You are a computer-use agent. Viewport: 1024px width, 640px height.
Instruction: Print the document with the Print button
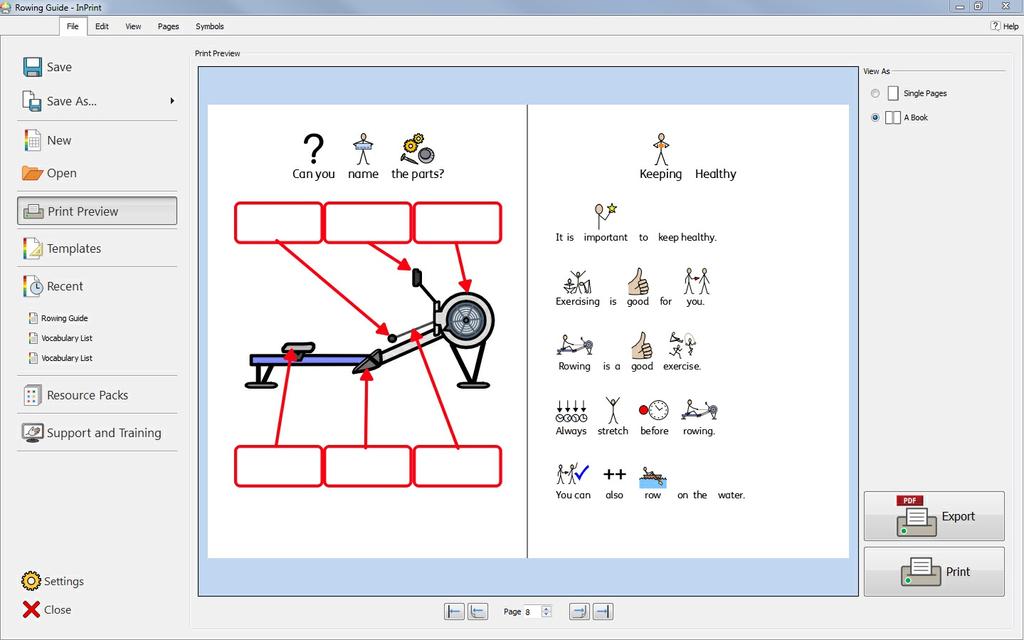[x=934, y=571]
